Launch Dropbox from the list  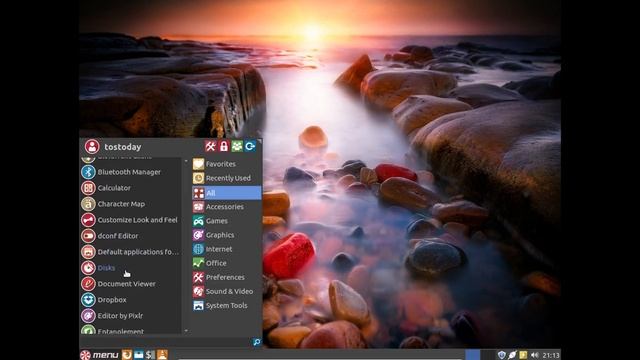click(130, 300)
